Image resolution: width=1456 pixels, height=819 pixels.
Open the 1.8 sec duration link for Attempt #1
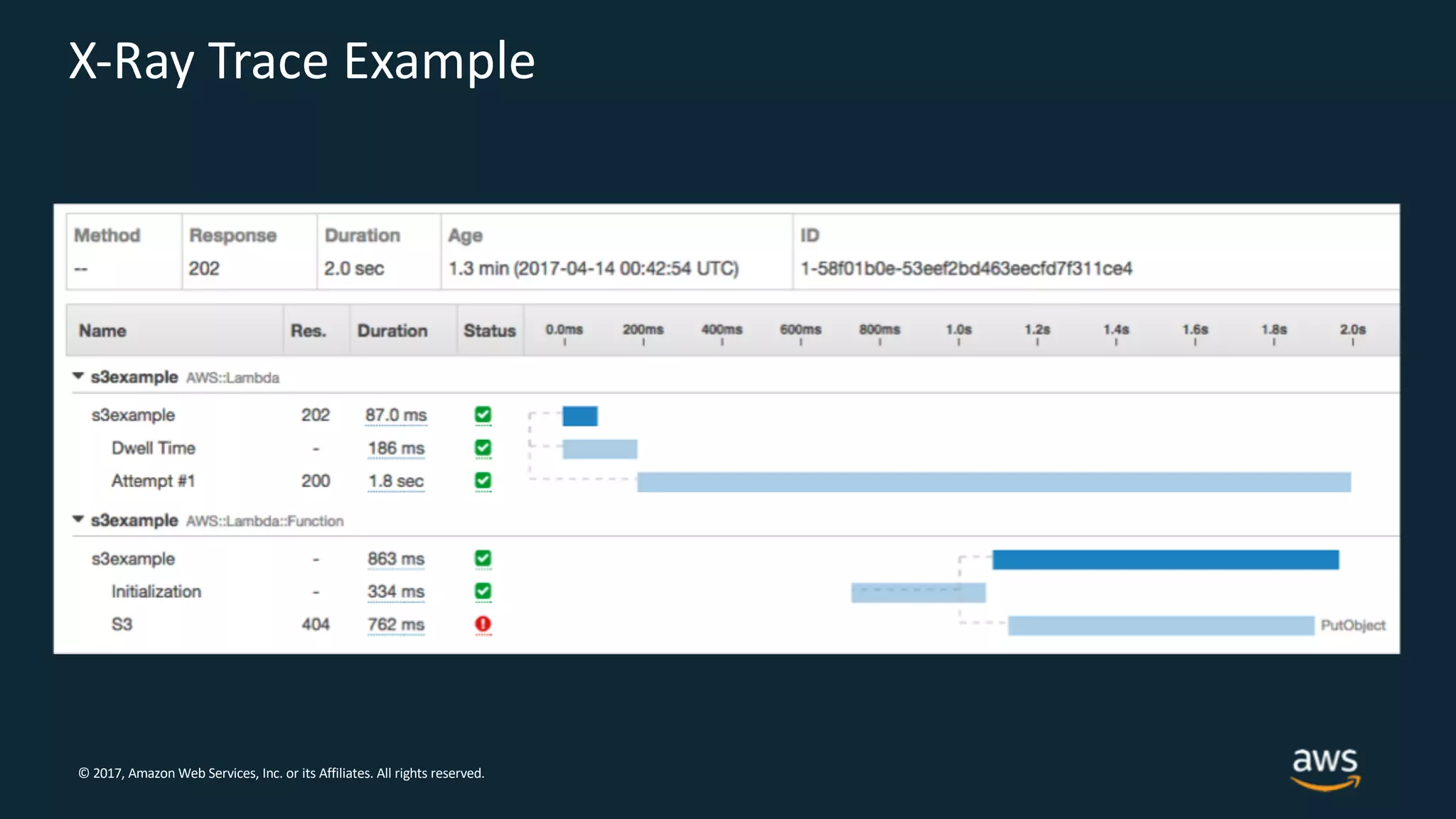pos(395,481)
